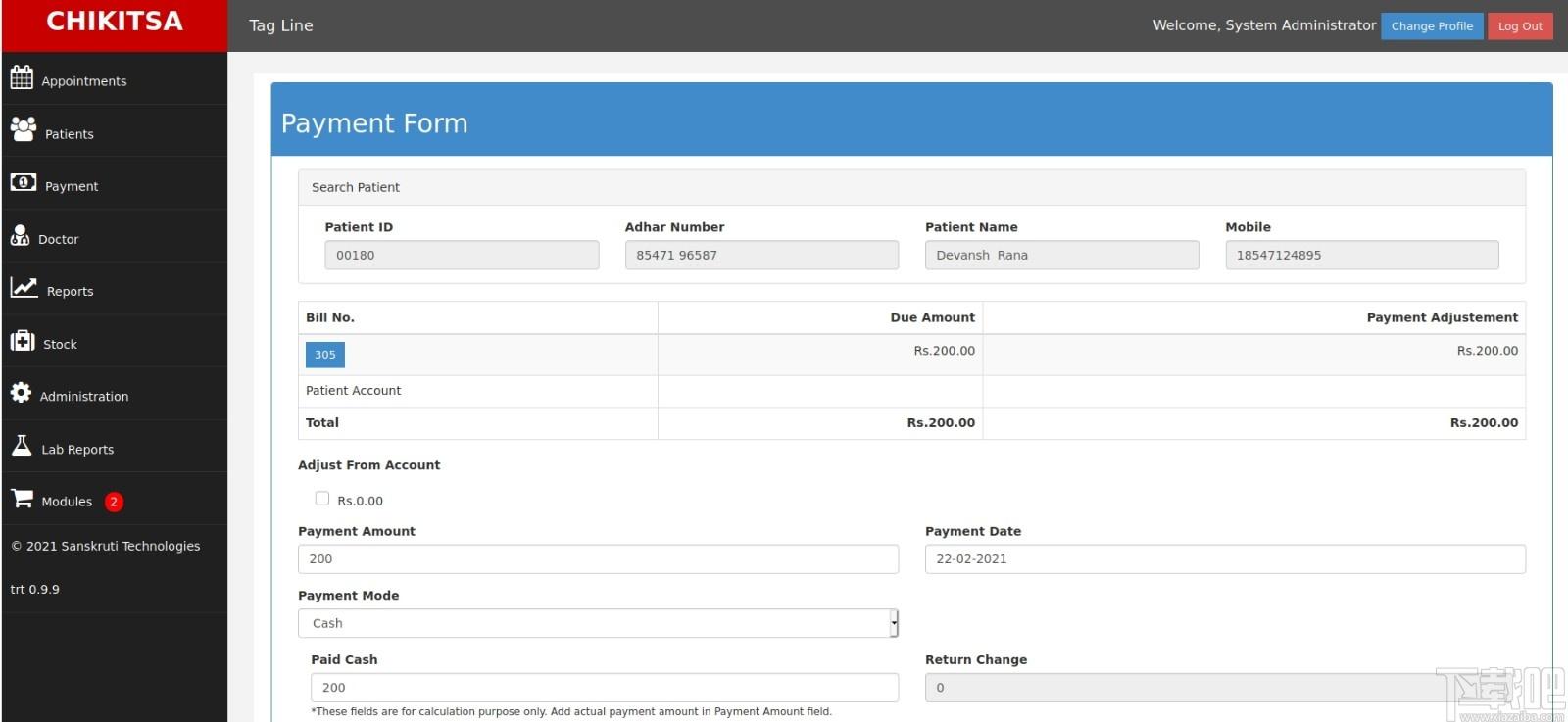Toggle the Adjust From Account checkbox
Image resolution: width=1568 pixels, height=722 pixels.
[x=322, y=499]
